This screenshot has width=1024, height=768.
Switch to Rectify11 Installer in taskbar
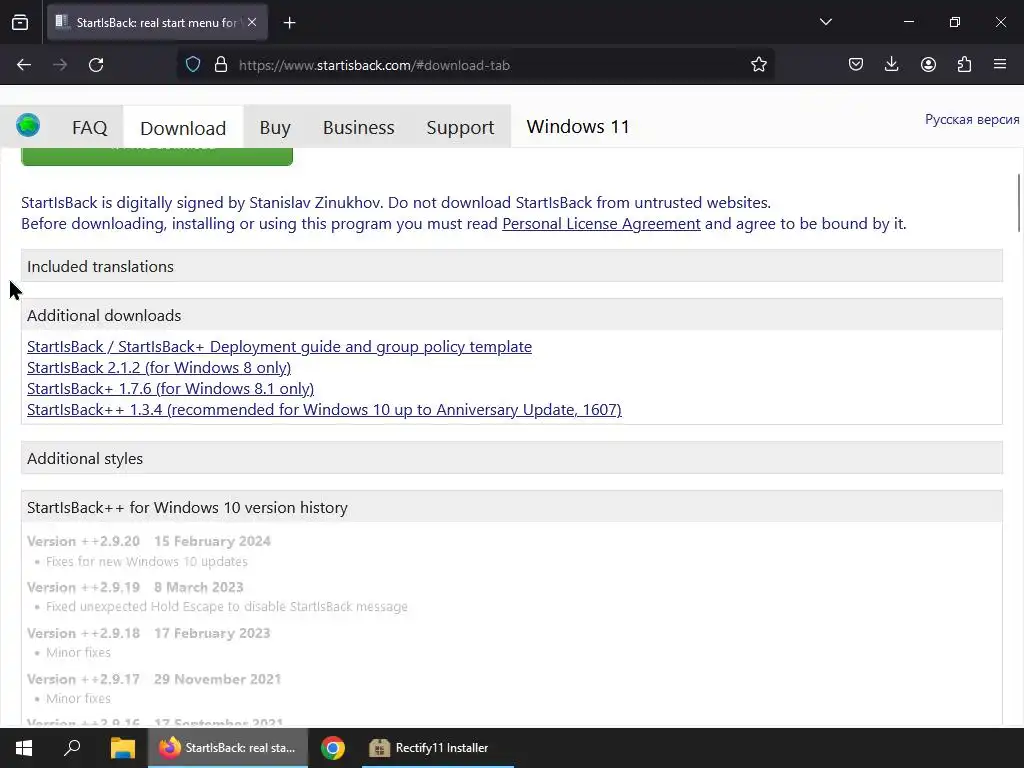(438, 748)
